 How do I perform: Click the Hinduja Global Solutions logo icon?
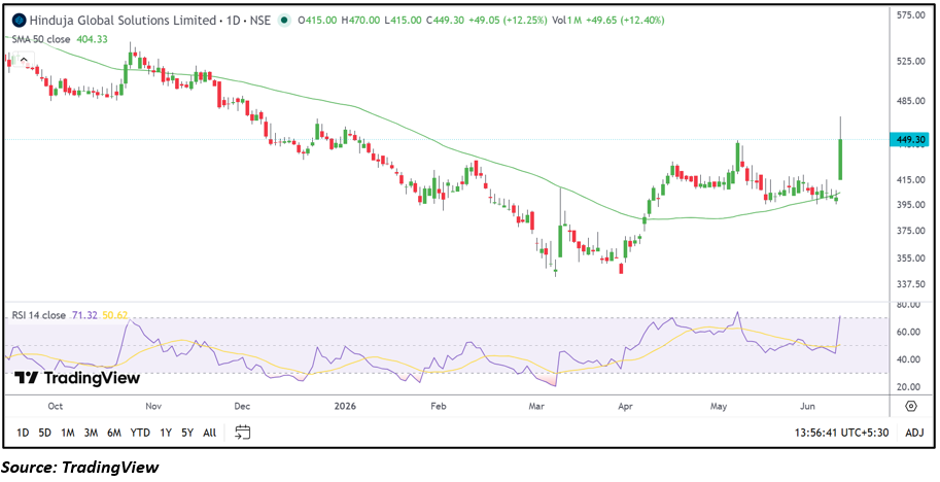coord(19,20)
